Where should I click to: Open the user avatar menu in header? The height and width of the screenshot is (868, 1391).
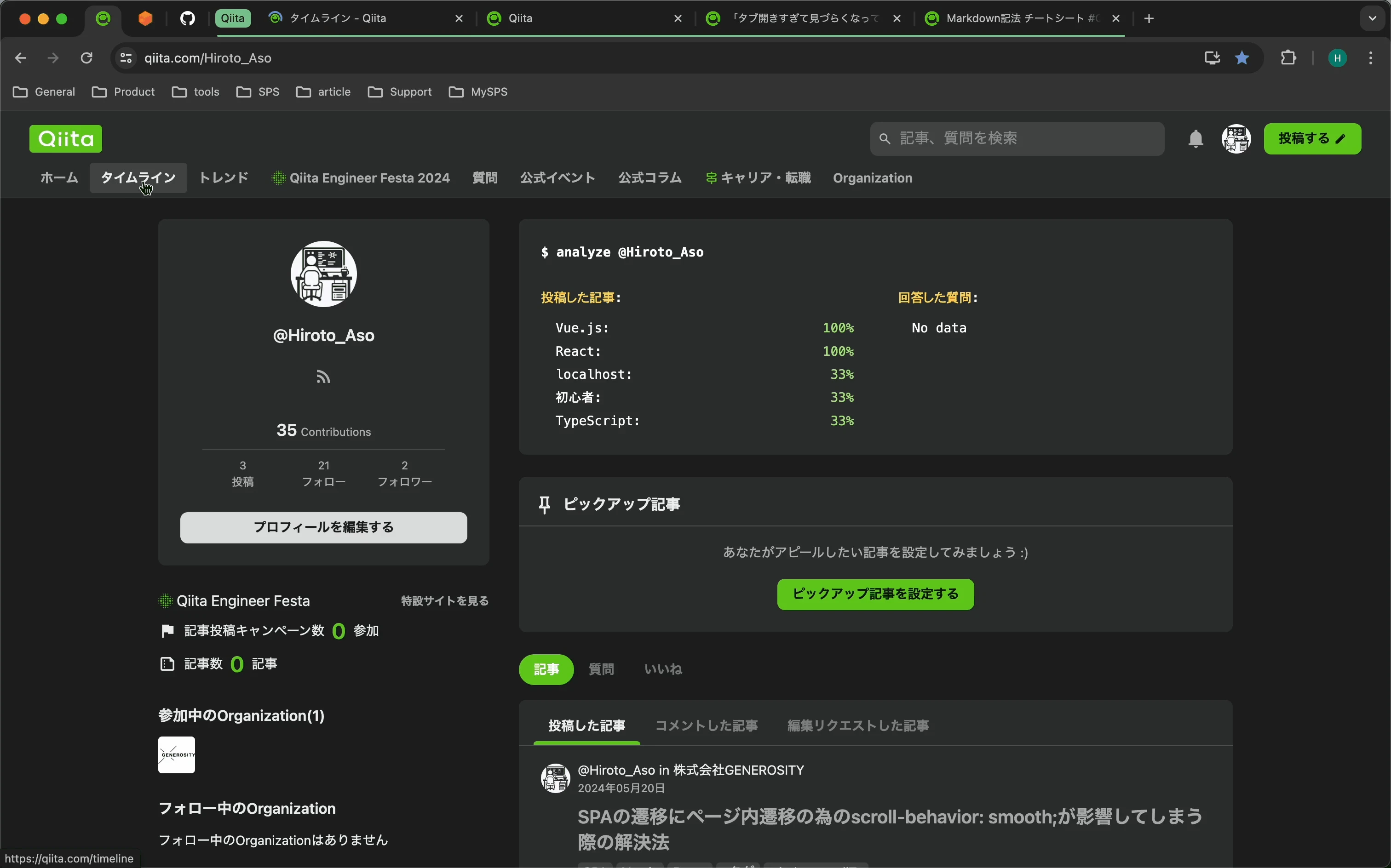click(1236, 139)
